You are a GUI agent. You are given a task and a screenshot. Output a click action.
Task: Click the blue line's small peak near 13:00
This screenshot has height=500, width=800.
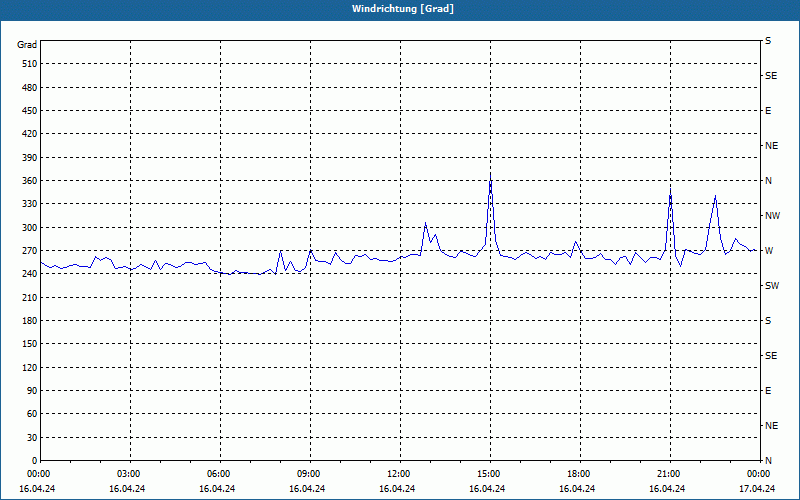425,223
